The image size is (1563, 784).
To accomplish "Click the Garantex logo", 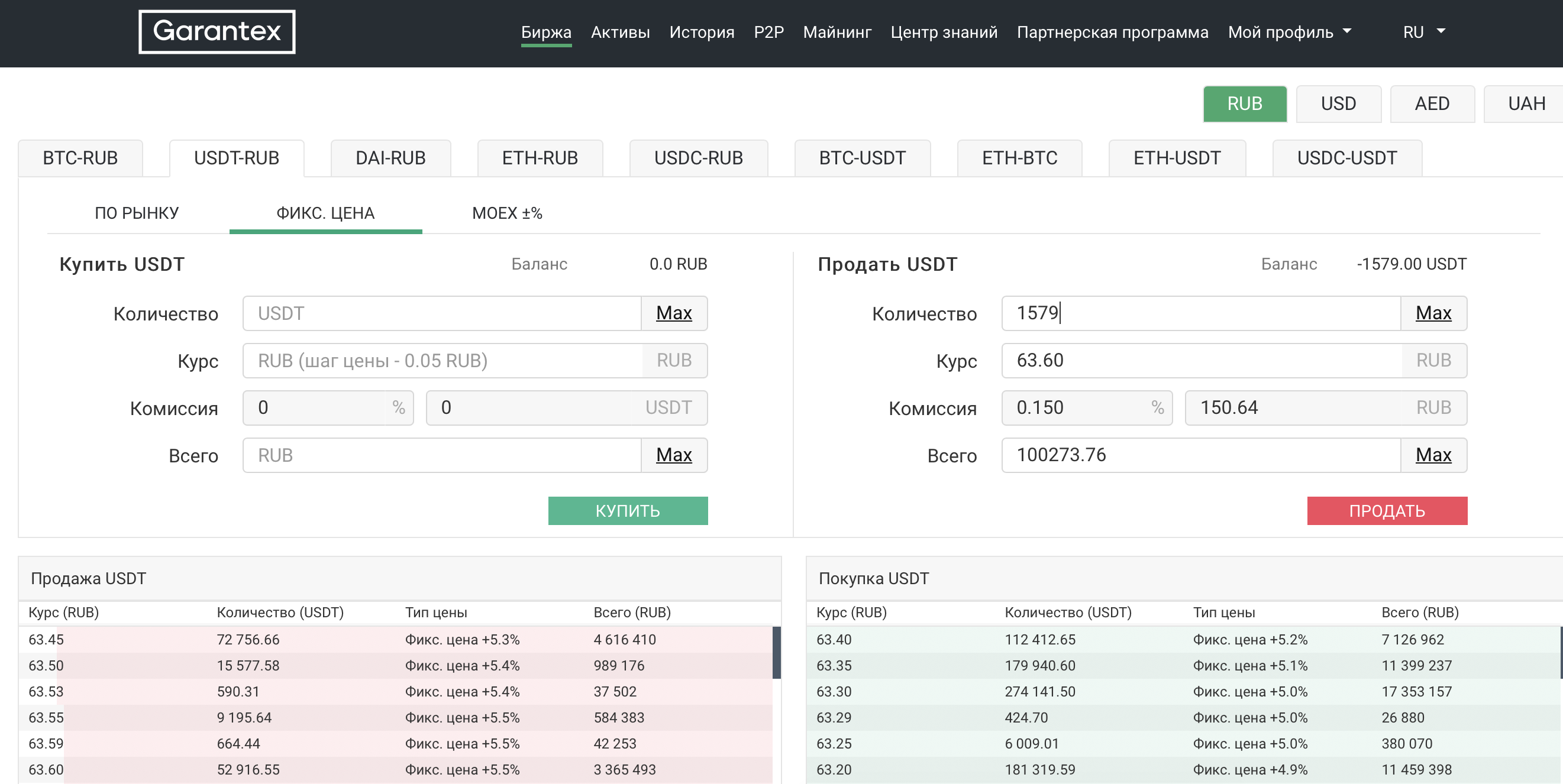I will 217,31.
